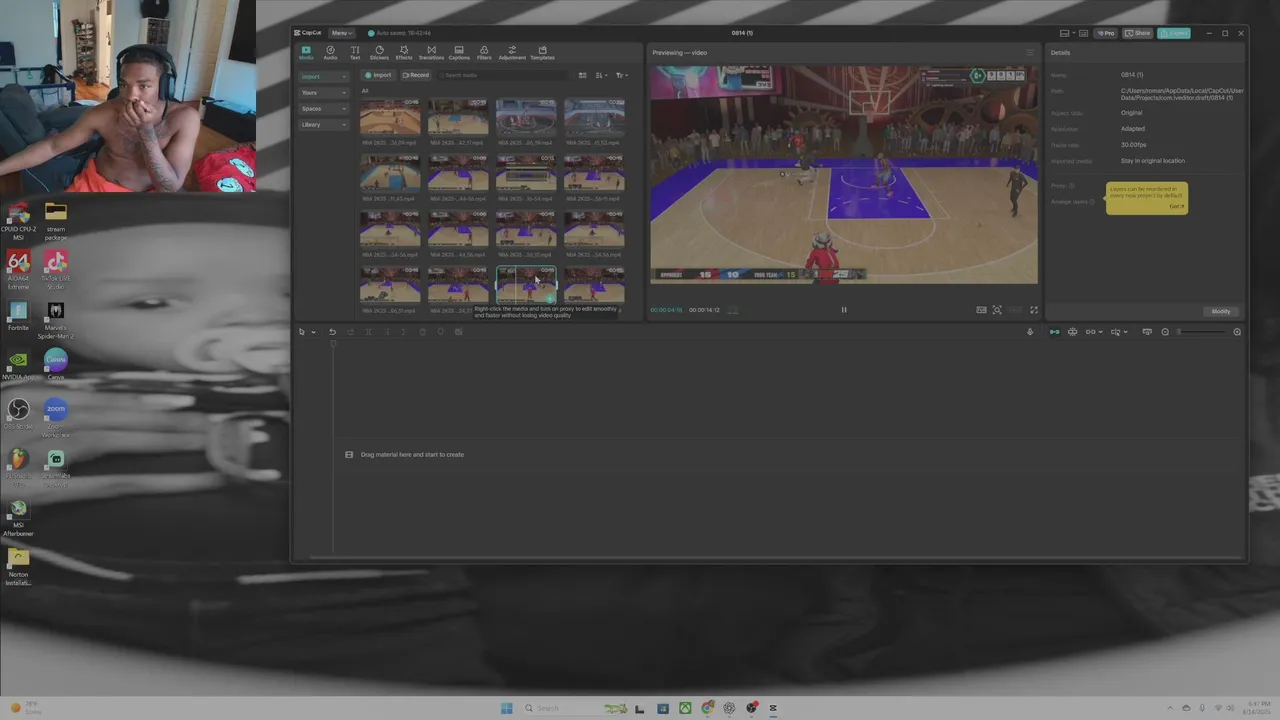
Task: Select the All media filter label
Action: pos(365,91)
